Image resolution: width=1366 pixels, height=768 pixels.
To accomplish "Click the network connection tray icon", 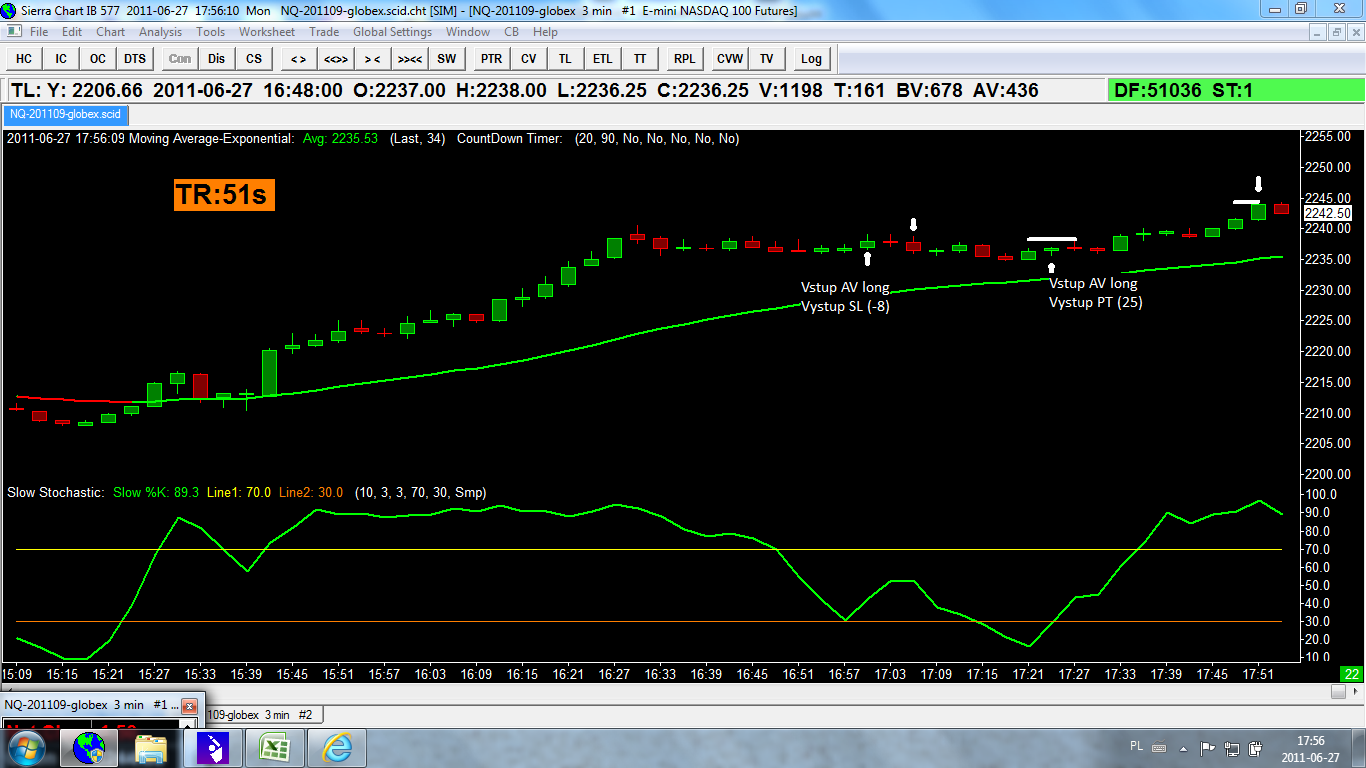I will [1232, 747].
